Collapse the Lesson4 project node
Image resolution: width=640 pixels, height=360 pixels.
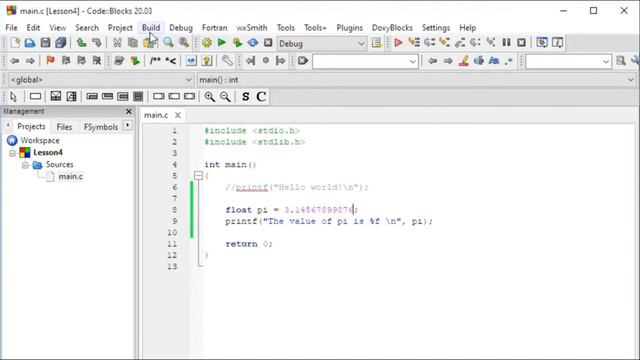pos(13,153)
